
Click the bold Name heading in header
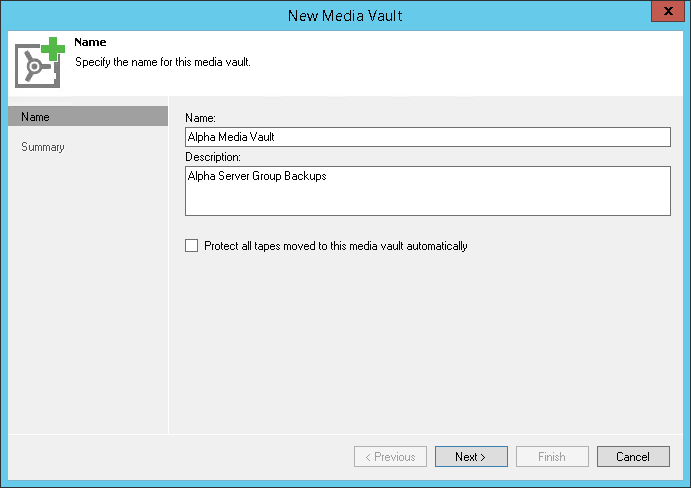click(x=90, y=43)
